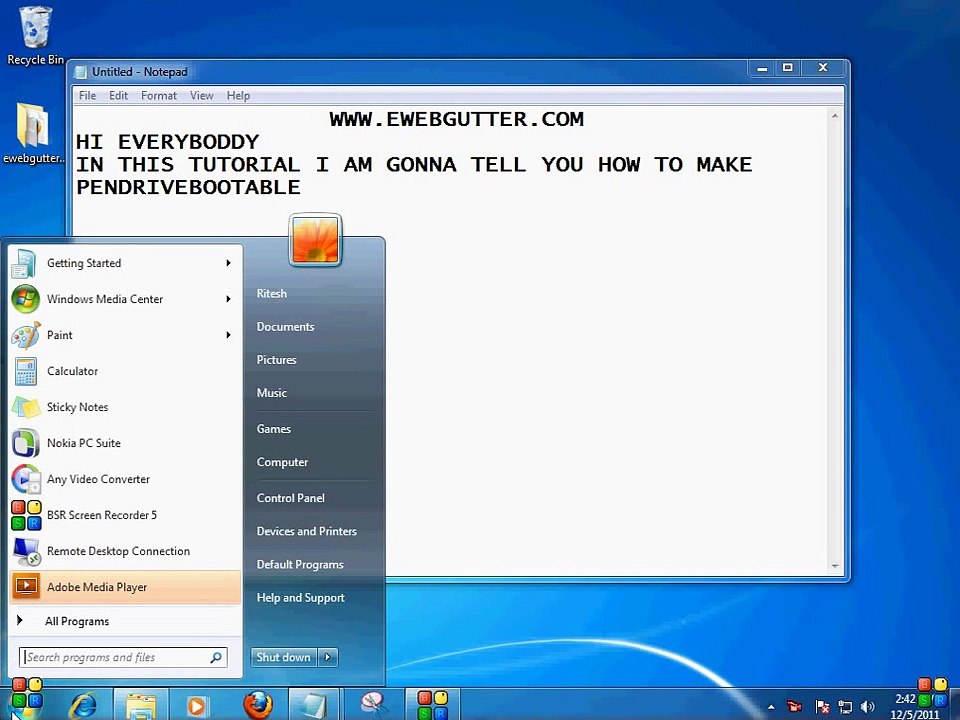Click the Snipping Tool taskbar icon
The height and width of the screenshot is (720, 960).
click(x=372, y=705)
